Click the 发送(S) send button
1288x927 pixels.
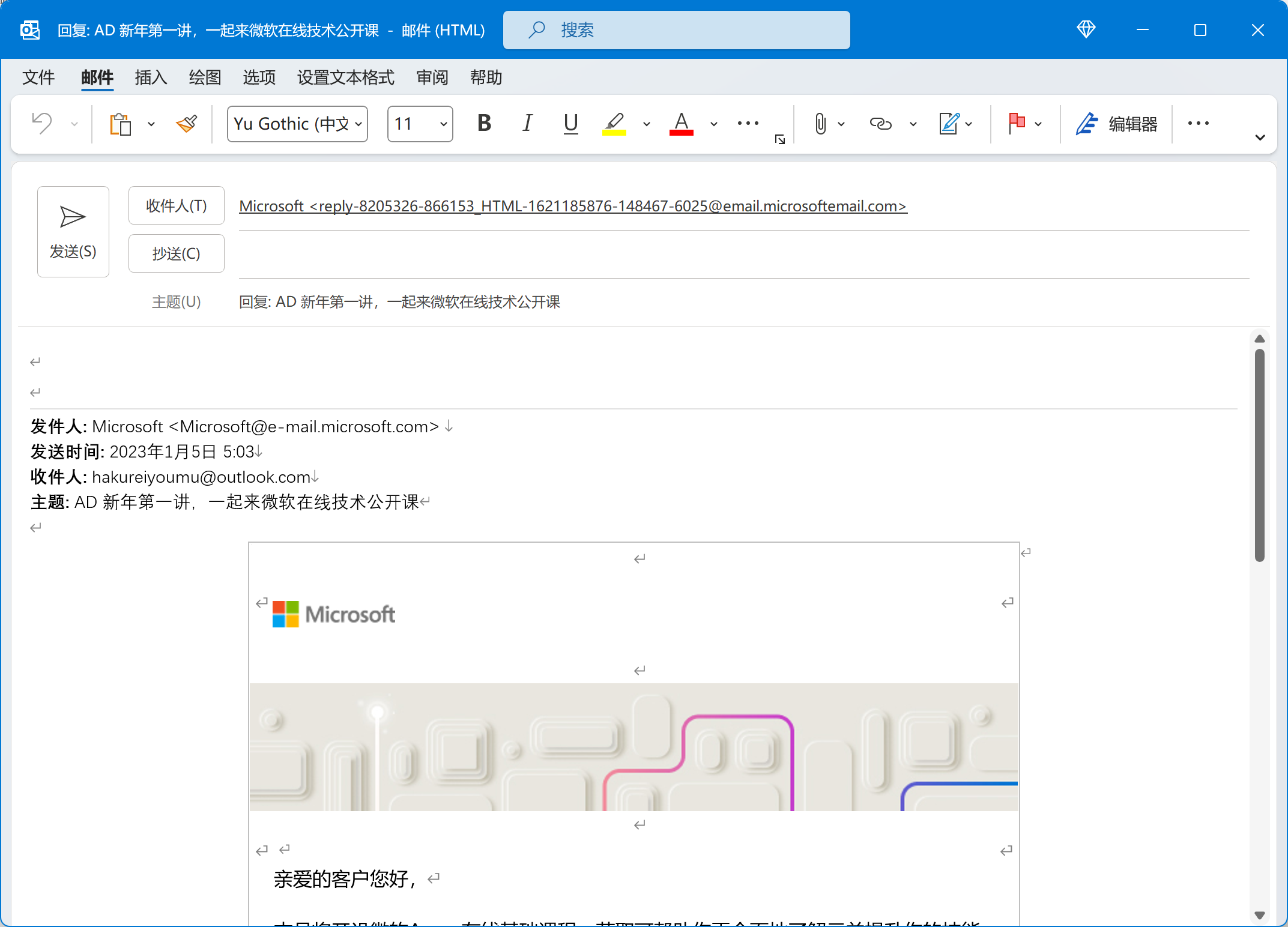tap(73, 231)
